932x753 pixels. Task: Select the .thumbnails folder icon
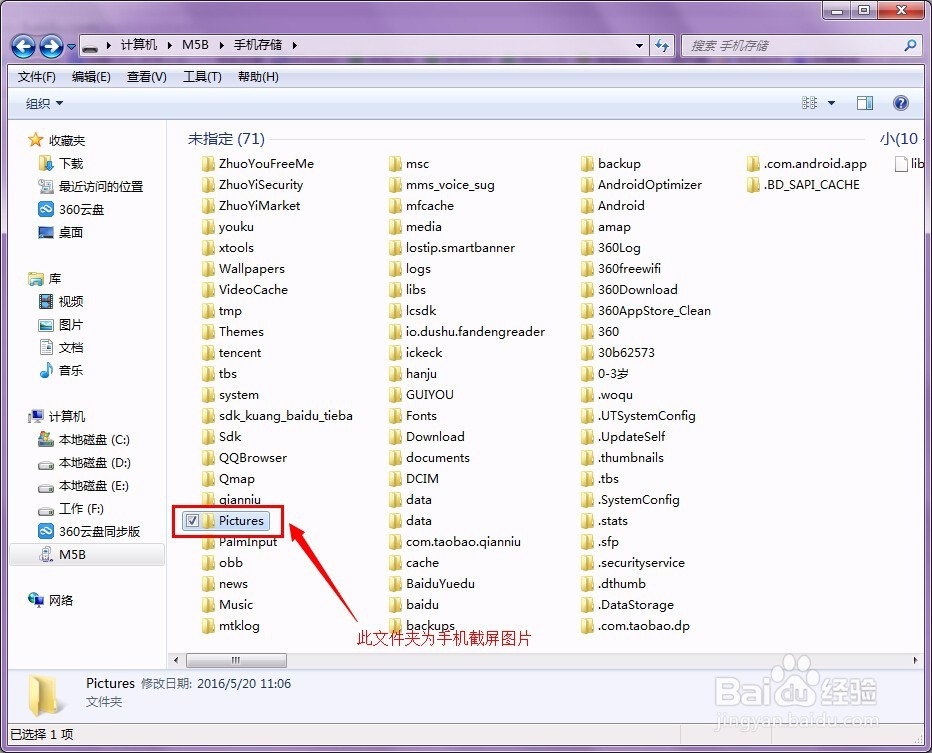point(587,458)
